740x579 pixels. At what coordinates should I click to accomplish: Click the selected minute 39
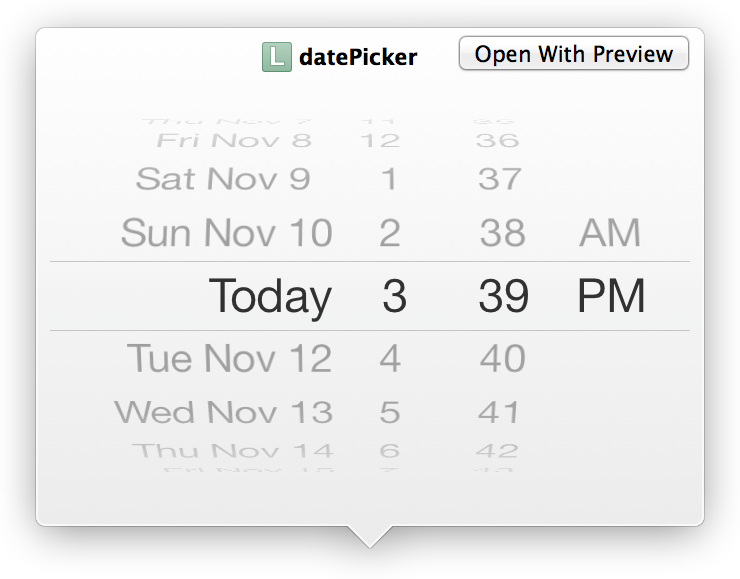coord(503,297)
